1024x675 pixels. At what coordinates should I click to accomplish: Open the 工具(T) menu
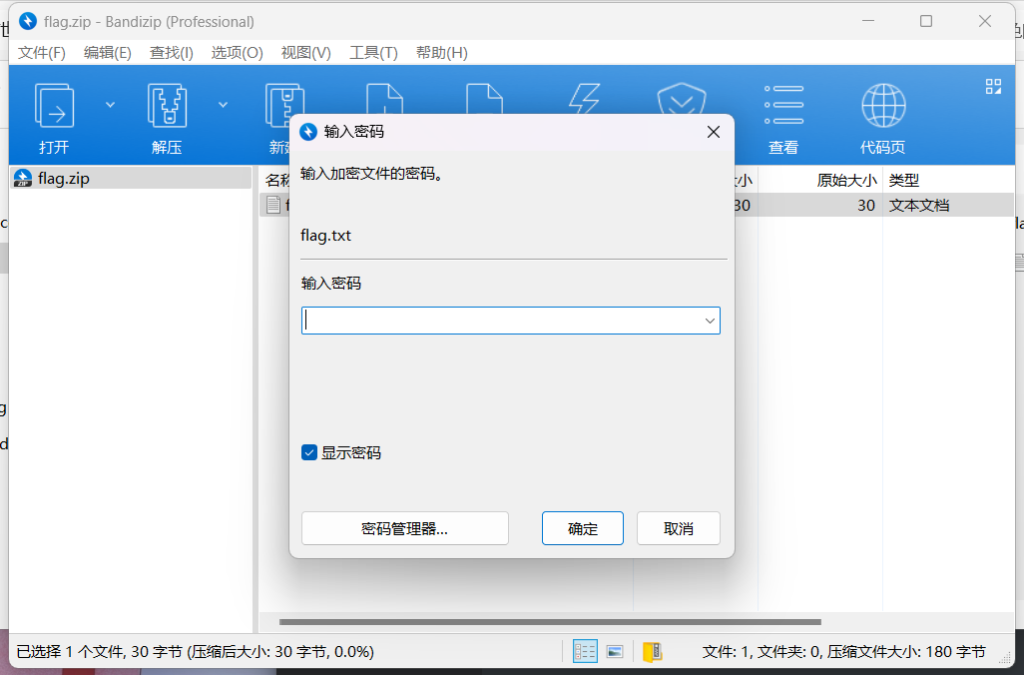[373, 53]
